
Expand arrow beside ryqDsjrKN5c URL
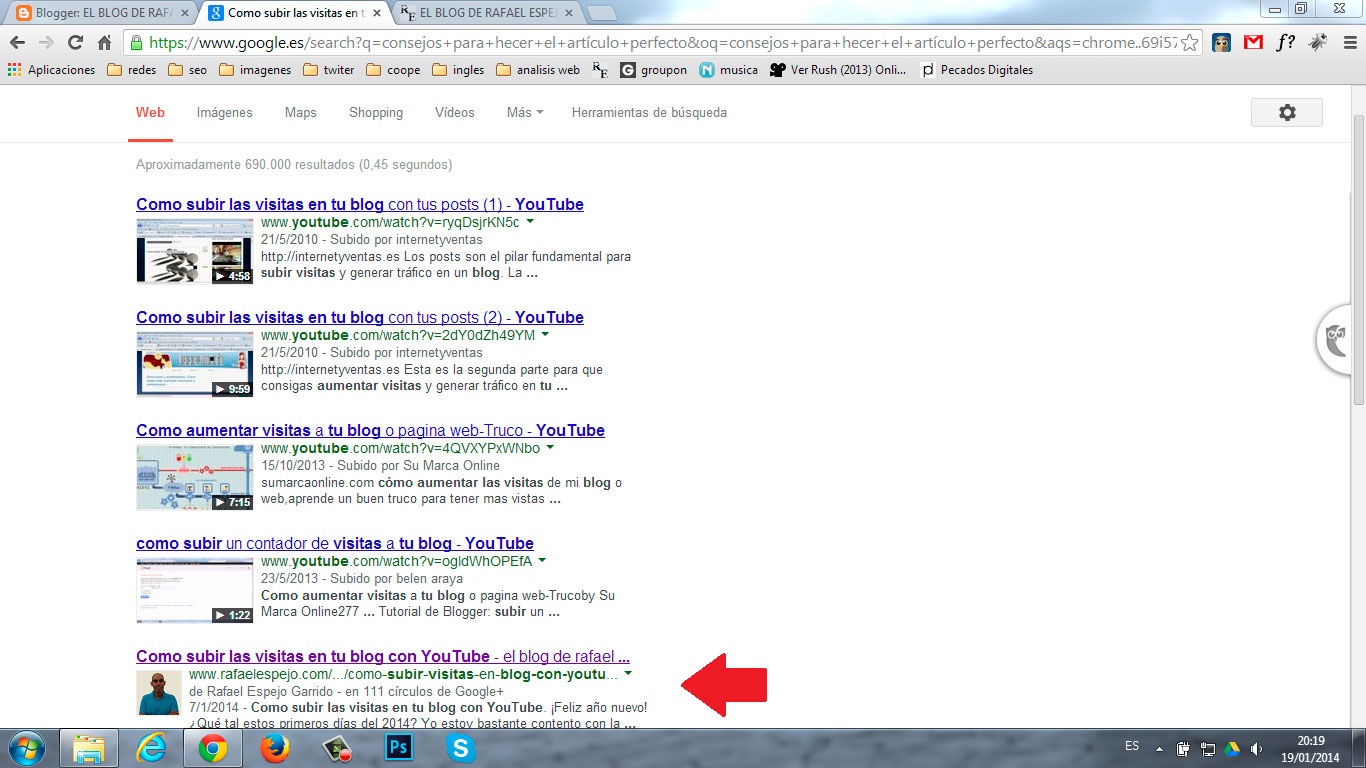(530, 222)
